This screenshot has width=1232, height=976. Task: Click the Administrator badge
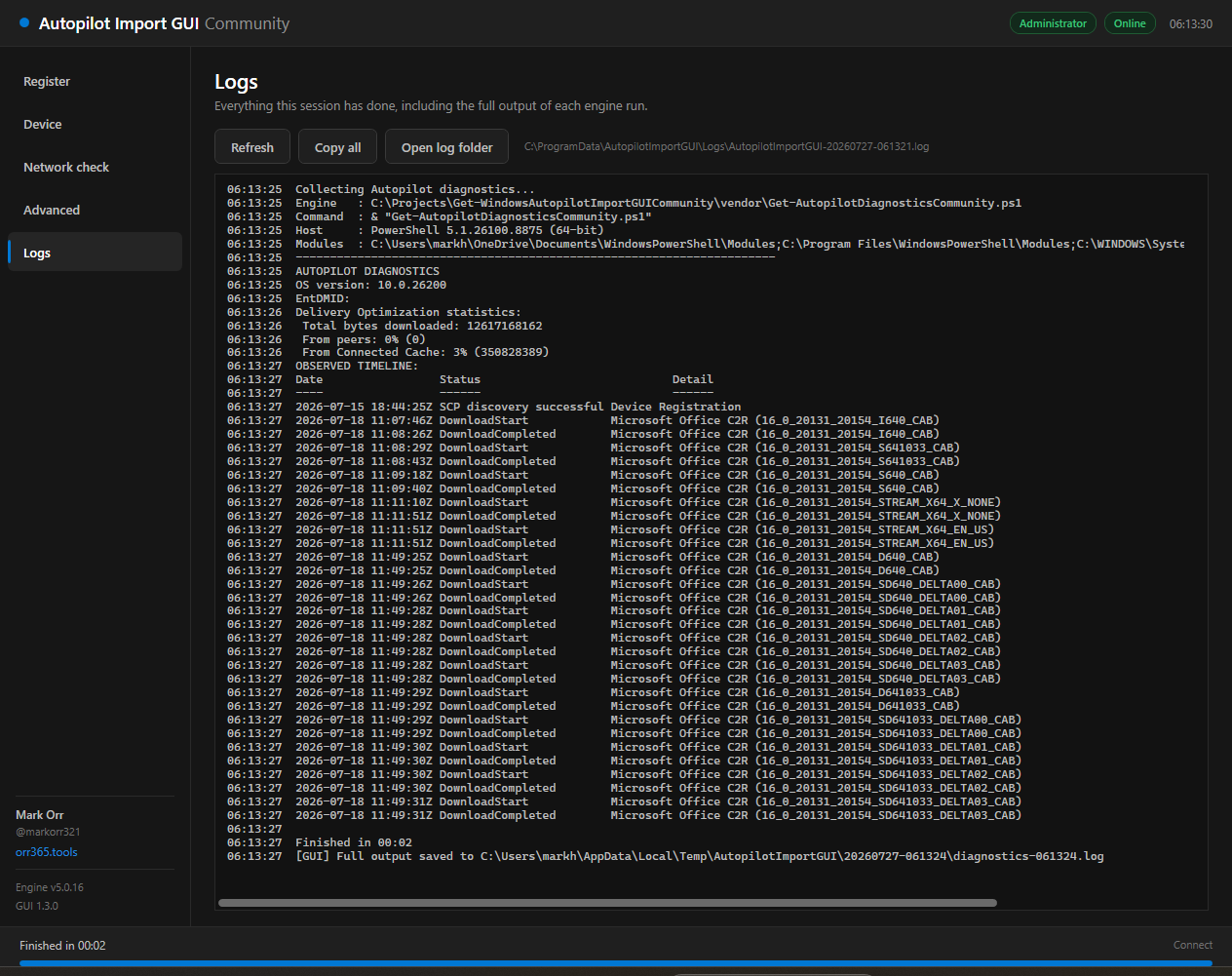tap(1053, 23)
